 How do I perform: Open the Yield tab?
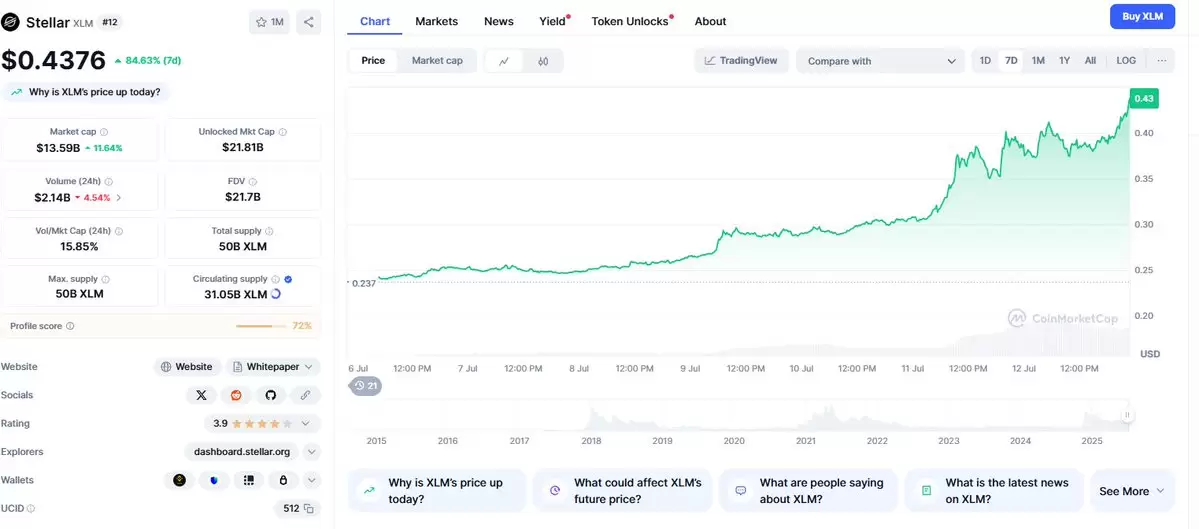(x=552, y=21)
